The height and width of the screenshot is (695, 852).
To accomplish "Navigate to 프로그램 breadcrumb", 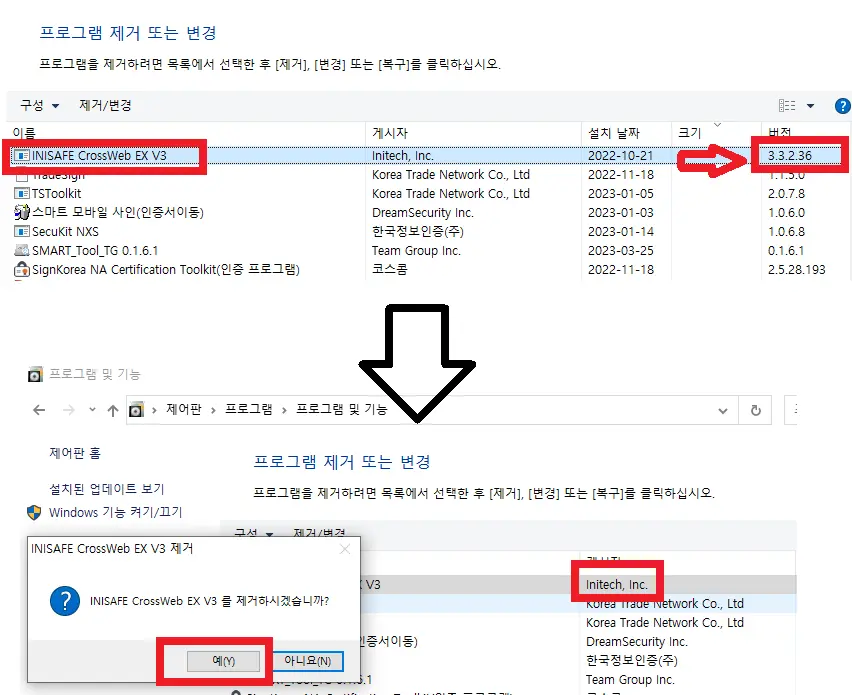I will [249, 409].
